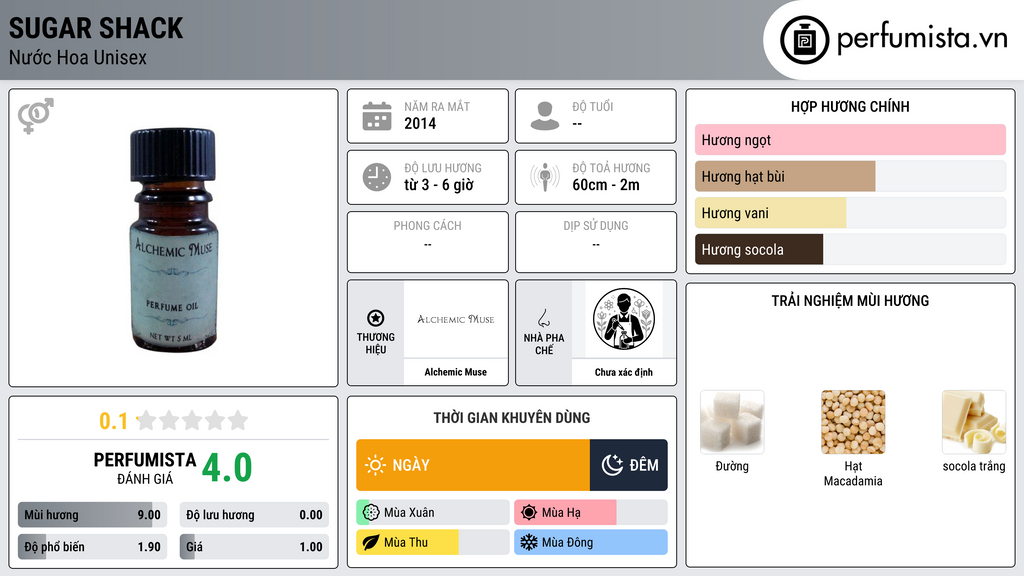Click the five-star rating row

(192, 421)
